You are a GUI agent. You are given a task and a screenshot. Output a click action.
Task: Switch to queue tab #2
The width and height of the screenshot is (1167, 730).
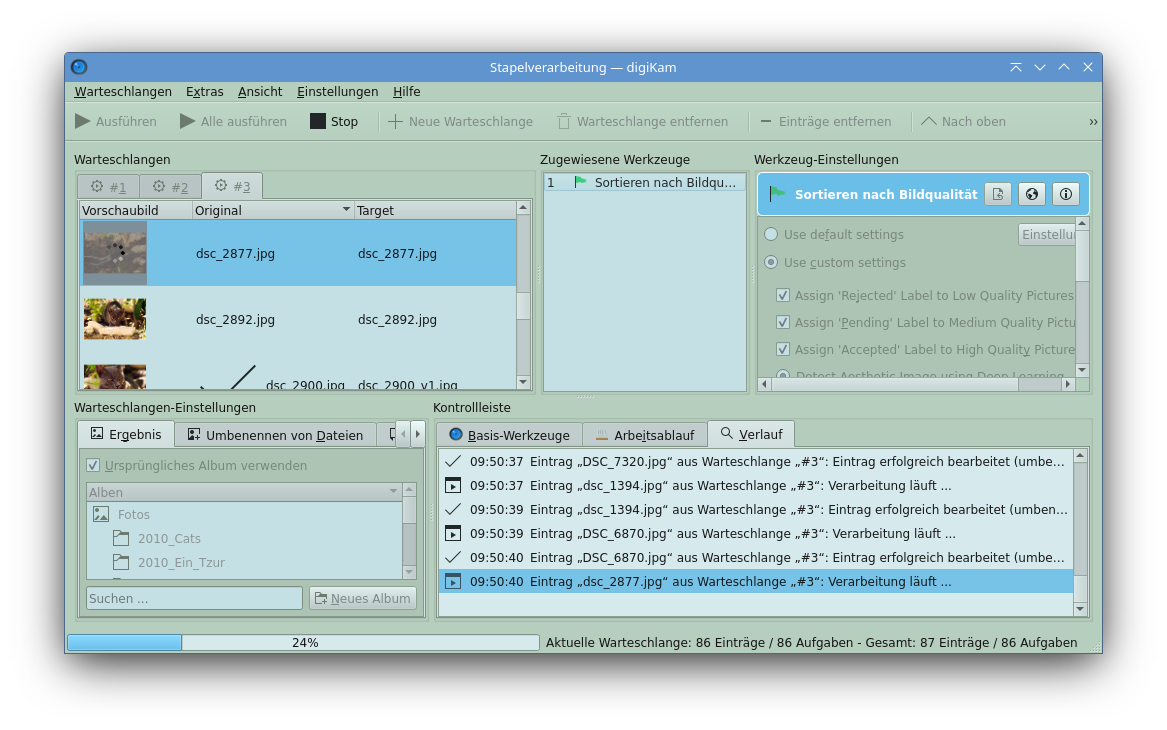(170, 187)
